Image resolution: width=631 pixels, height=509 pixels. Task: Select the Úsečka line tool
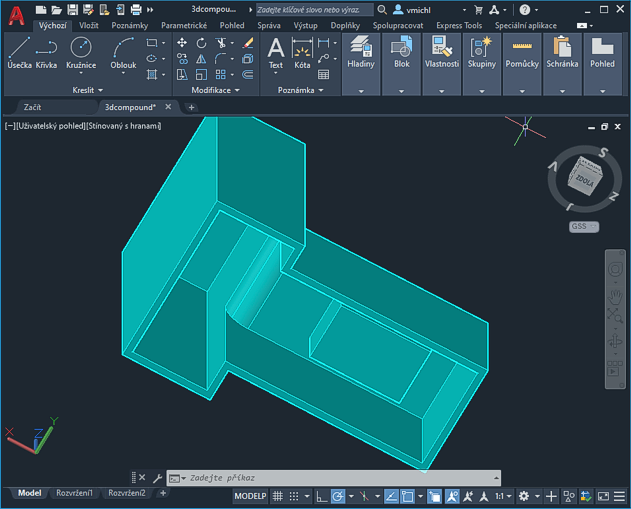19,52
